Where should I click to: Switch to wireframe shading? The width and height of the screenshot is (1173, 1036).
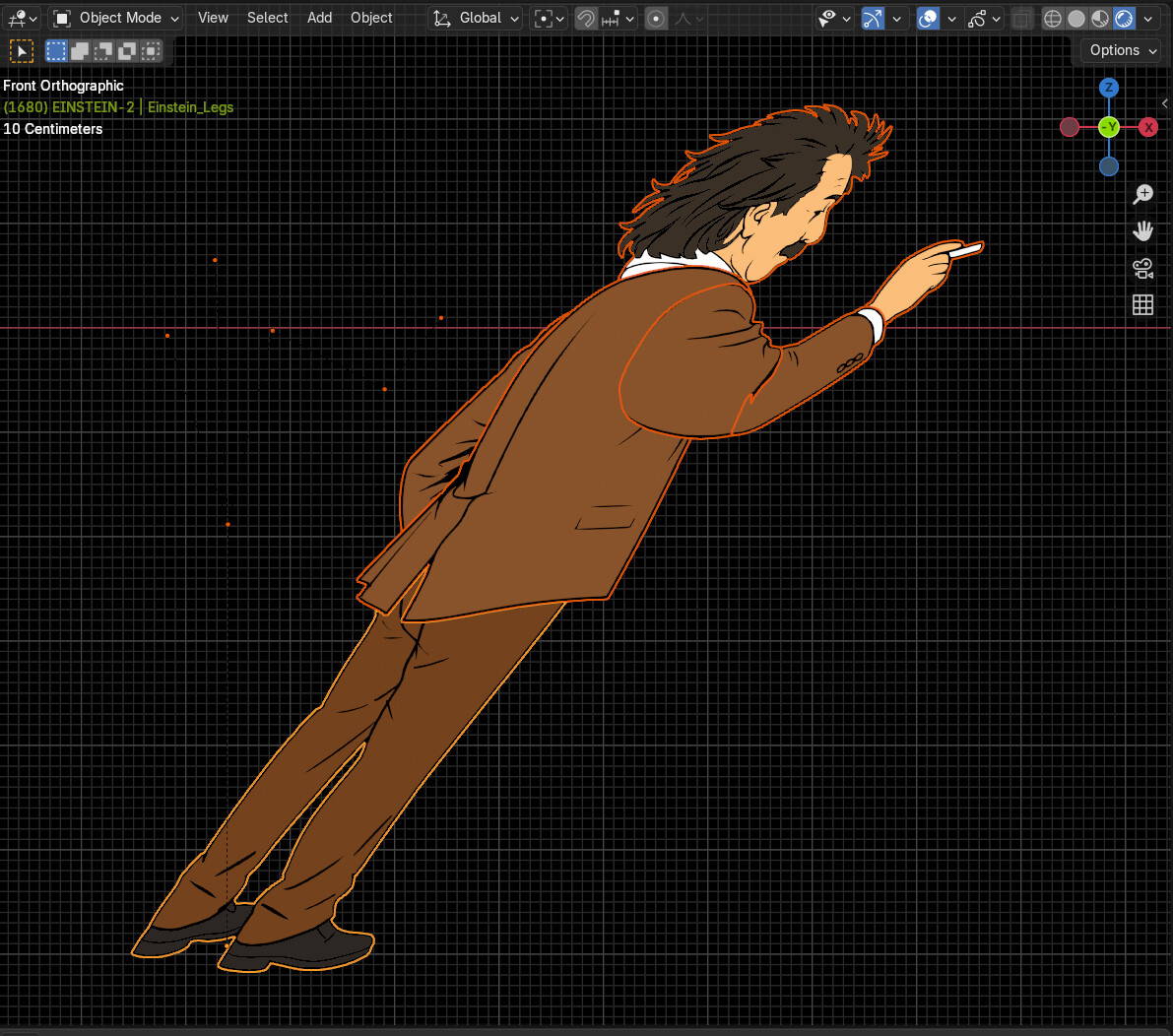[x=1053, y=18]
